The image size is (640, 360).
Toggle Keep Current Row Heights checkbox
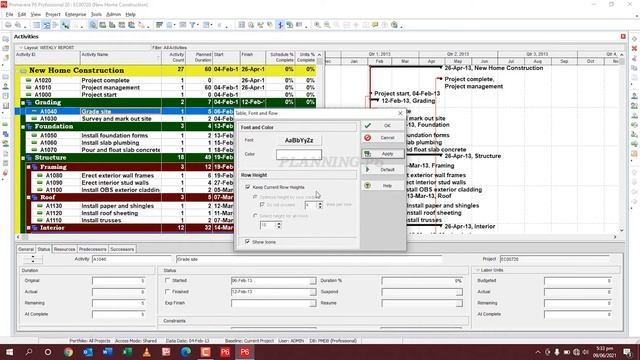pyautogui.click(x=247, y=187)
